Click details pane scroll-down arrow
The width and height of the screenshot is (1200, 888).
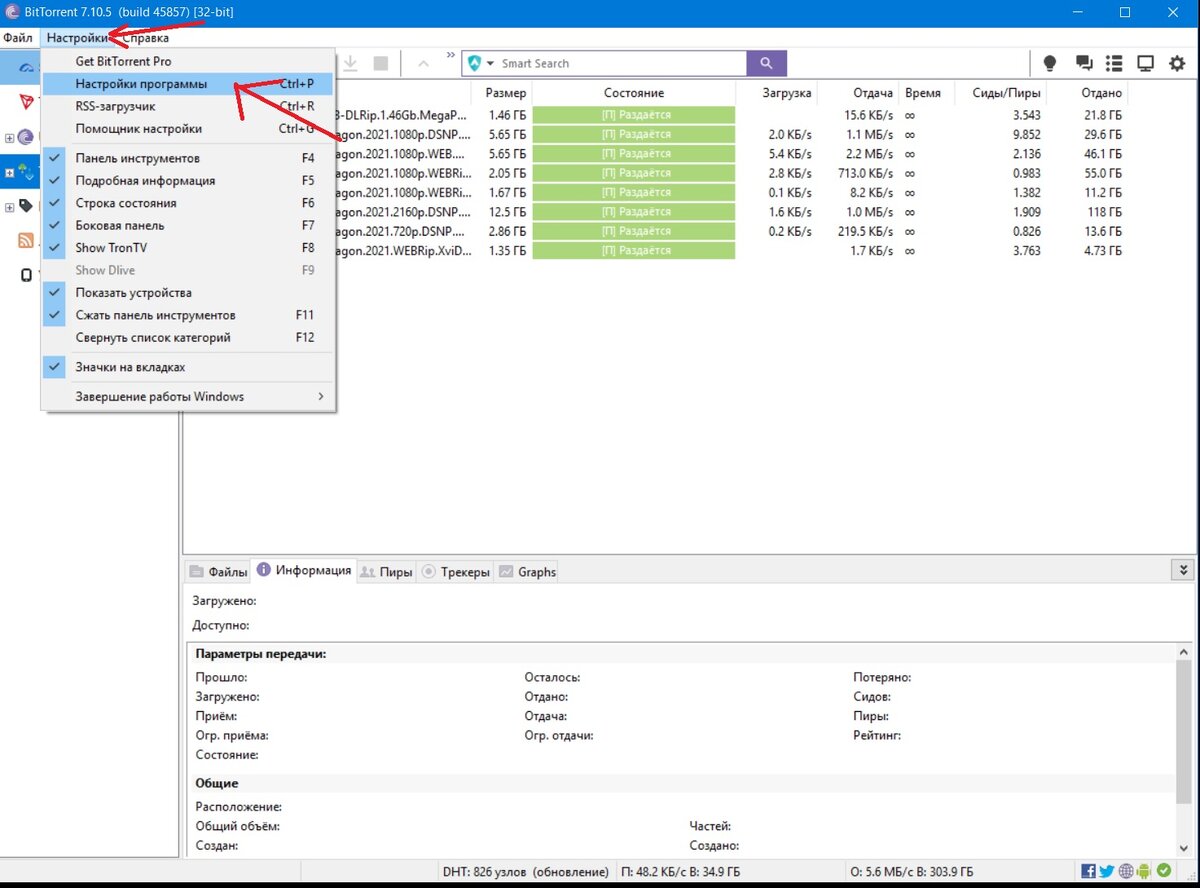click(1185, 849)
